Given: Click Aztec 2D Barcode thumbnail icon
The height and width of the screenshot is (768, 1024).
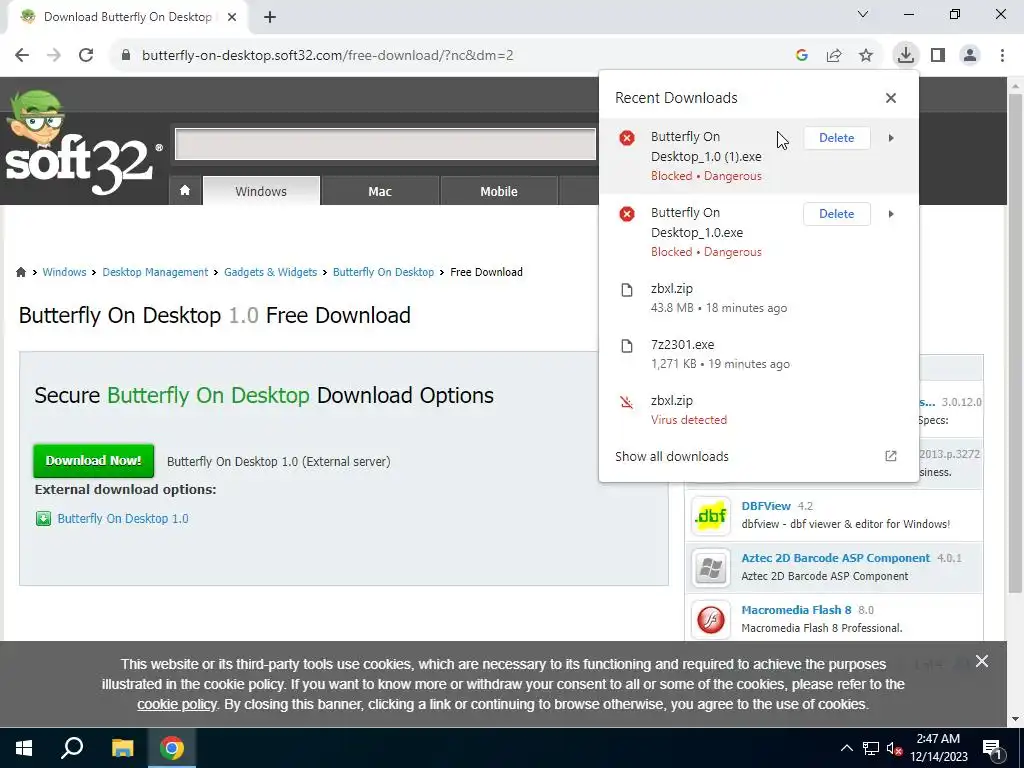Looking at the screenshot, I should coord(711,568).
